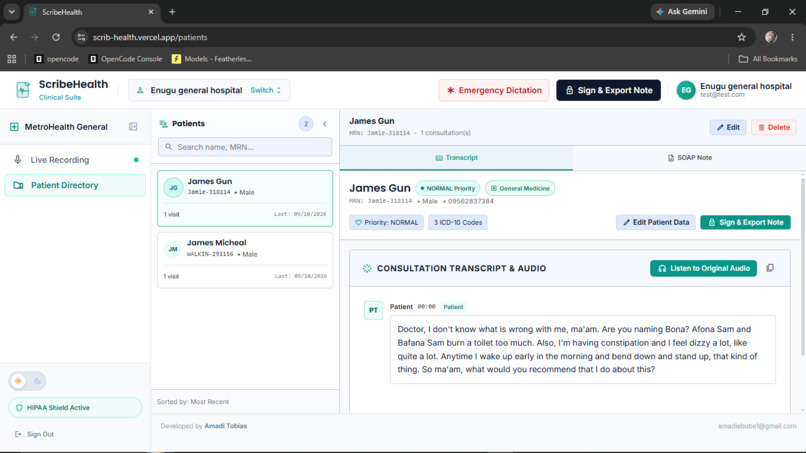
Task: Click the ScribeHealth heartbeat logo icon
Action: click(23, 90)
